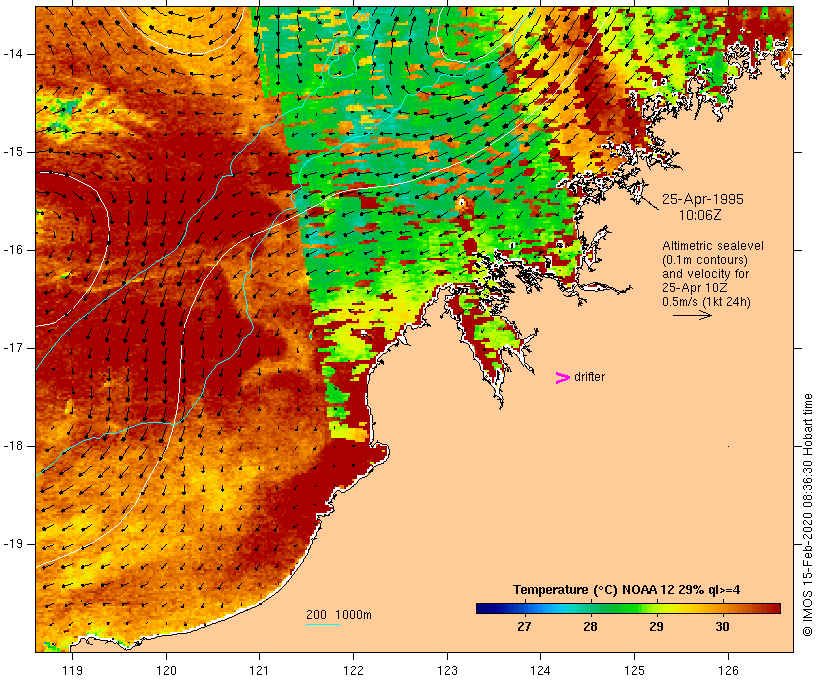Click the colorbar at 28 degrees green
The image size is (820, 680).
tap(590, 608)
